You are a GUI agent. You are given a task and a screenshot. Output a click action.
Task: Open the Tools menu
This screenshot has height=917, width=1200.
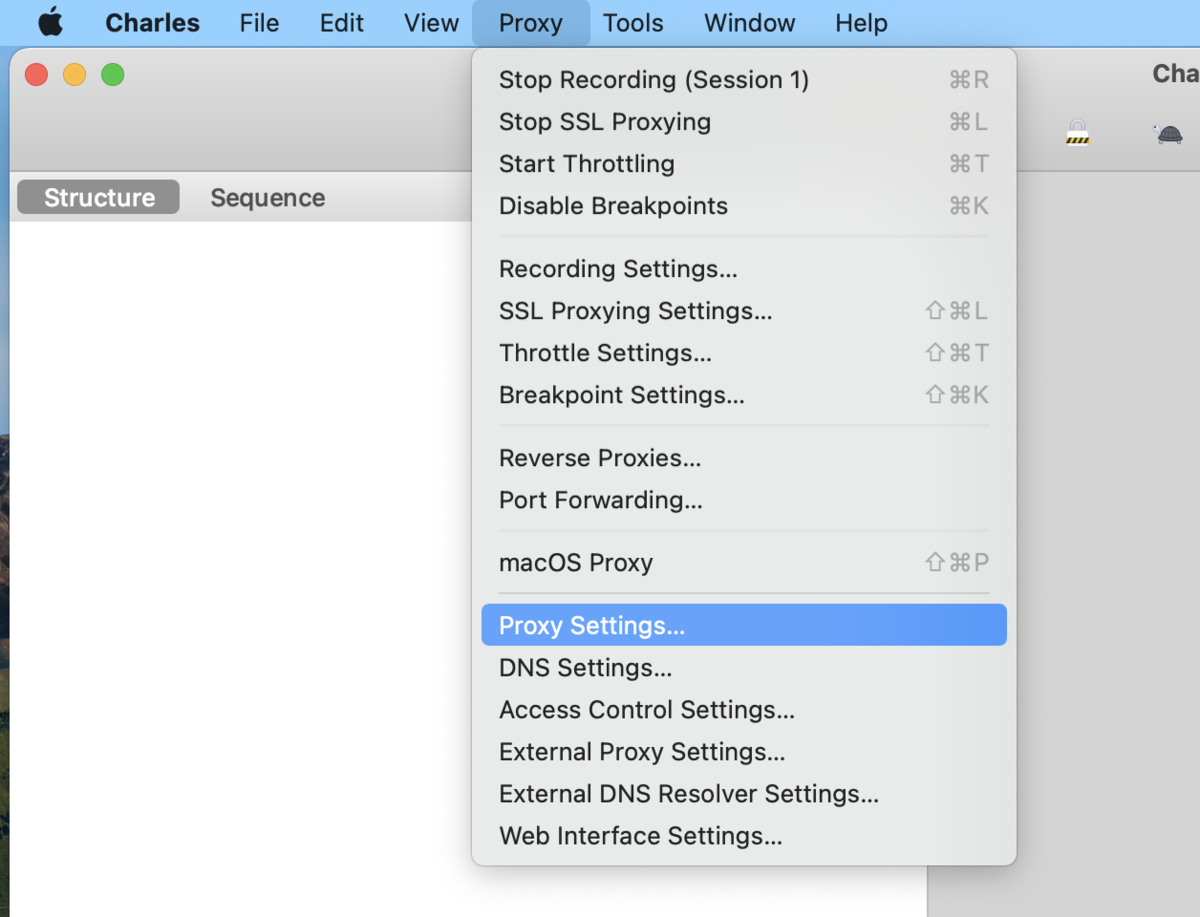[633, 23]
